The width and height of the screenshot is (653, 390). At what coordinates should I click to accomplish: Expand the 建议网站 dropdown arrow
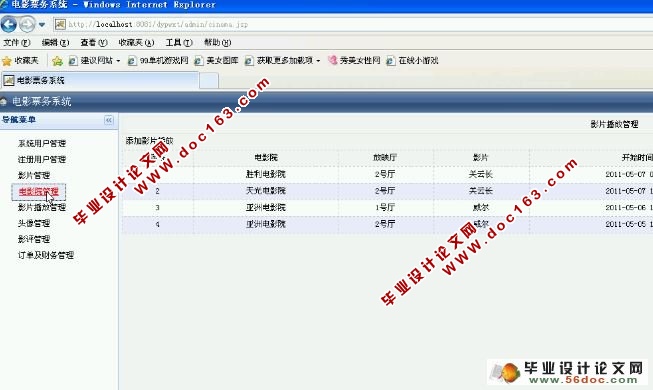(x=118, y=61)
